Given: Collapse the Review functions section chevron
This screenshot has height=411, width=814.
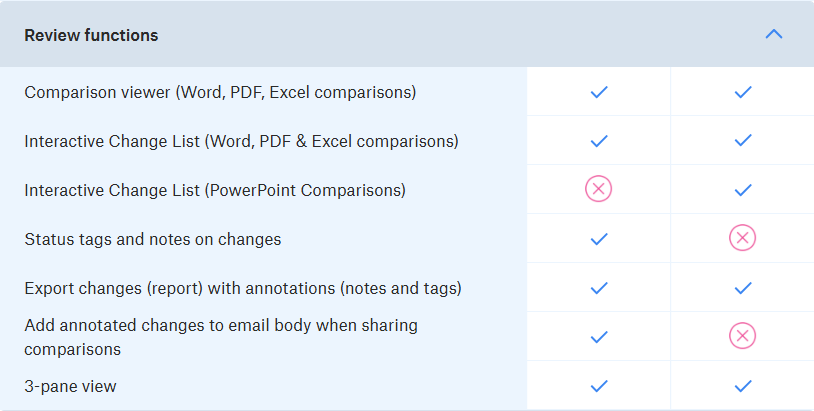Looking at the screenshot, I should click(774, 34).
